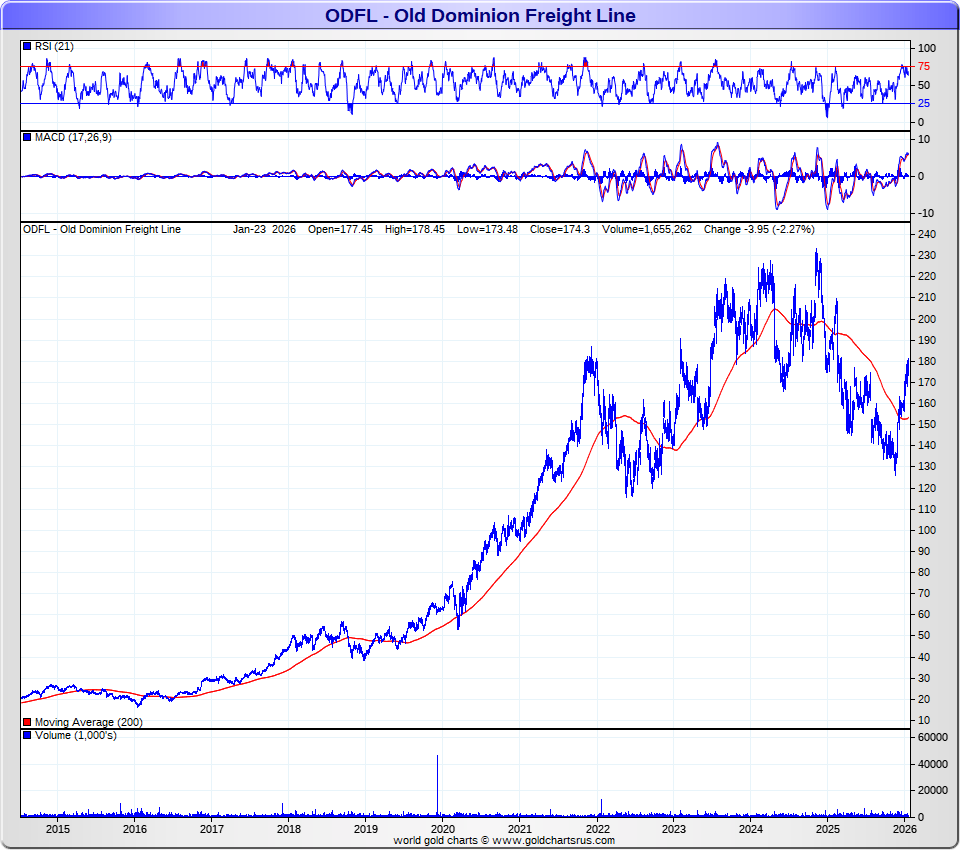Click the 150 price axis label
The image size is (960, 850).
click(x=927, y=424)
